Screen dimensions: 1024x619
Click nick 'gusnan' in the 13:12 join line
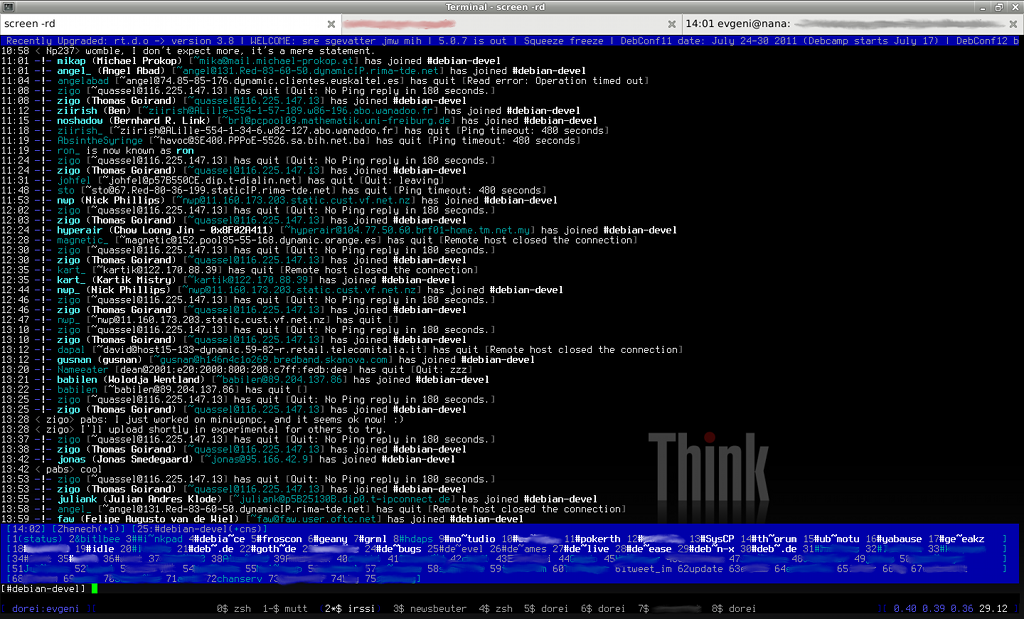[74, 360]
